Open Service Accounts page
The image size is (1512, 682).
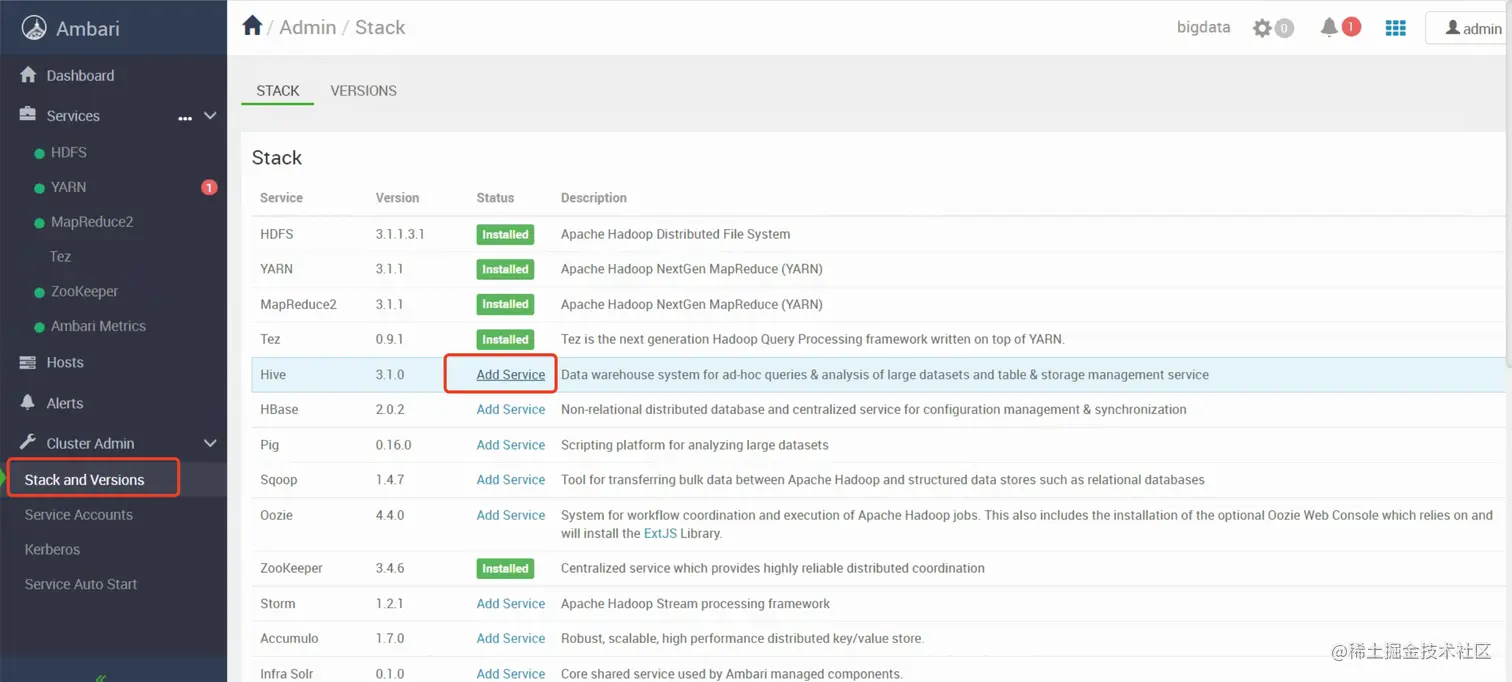click(79, 514)
